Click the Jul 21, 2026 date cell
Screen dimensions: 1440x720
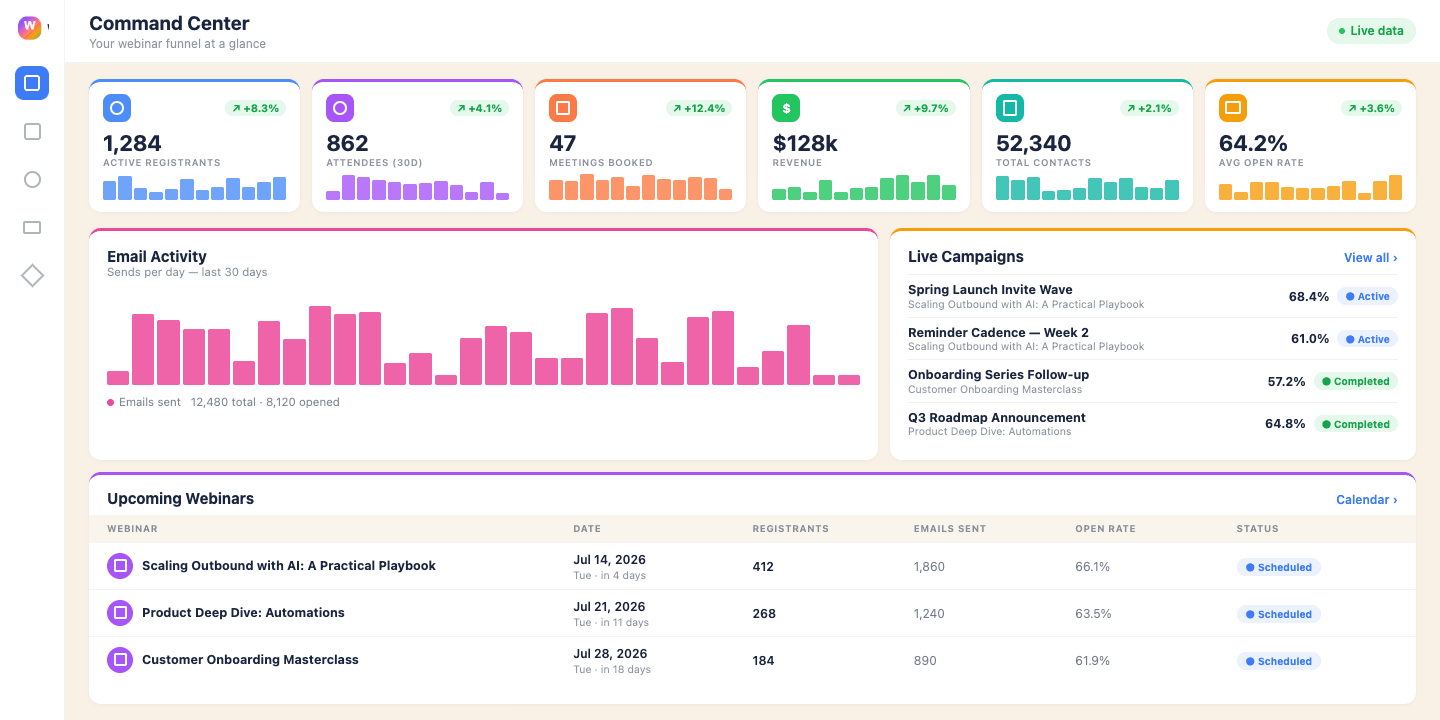coord(609,607)
